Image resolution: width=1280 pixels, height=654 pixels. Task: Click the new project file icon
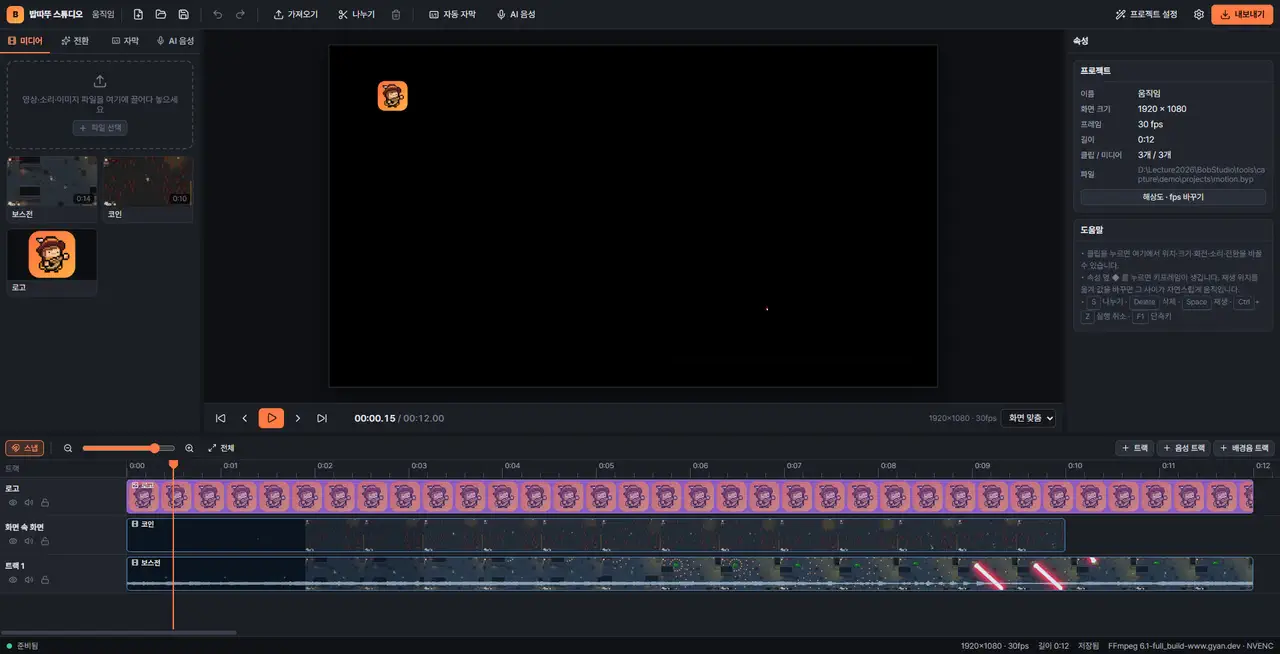[138, 15]
